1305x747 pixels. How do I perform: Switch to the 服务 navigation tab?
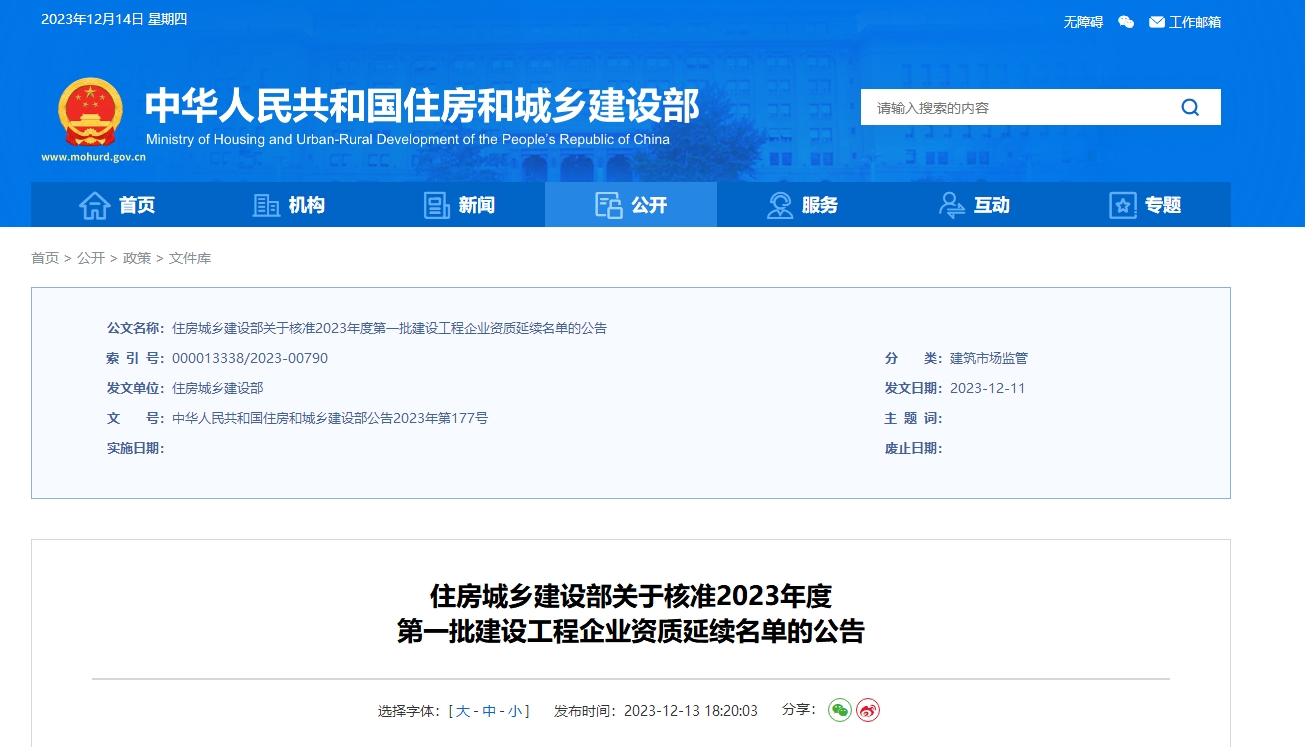(805, 204)
